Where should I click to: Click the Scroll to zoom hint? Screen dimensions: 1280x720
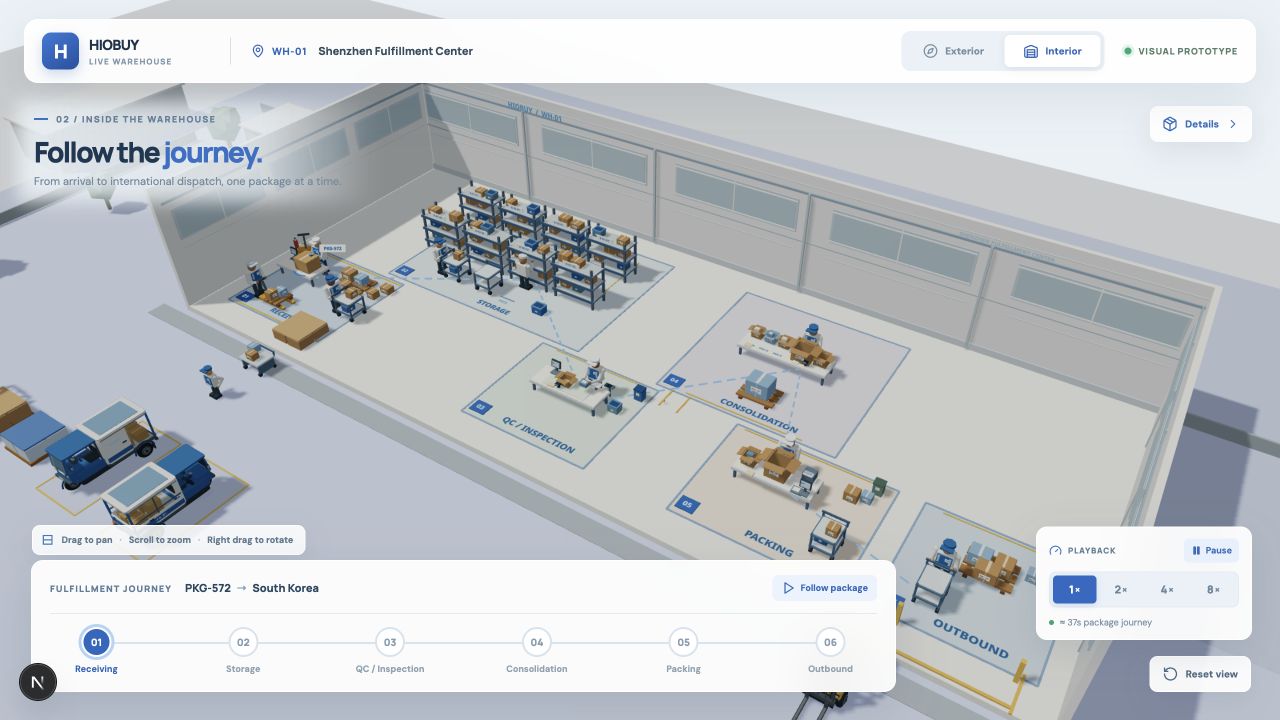point(159,540)
